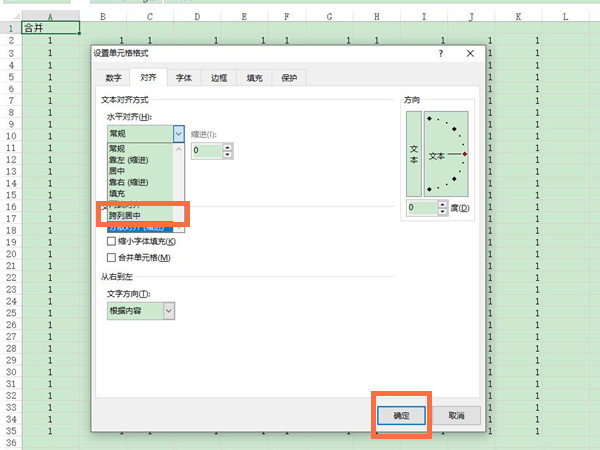Click cell C2 containing 1

150,41
